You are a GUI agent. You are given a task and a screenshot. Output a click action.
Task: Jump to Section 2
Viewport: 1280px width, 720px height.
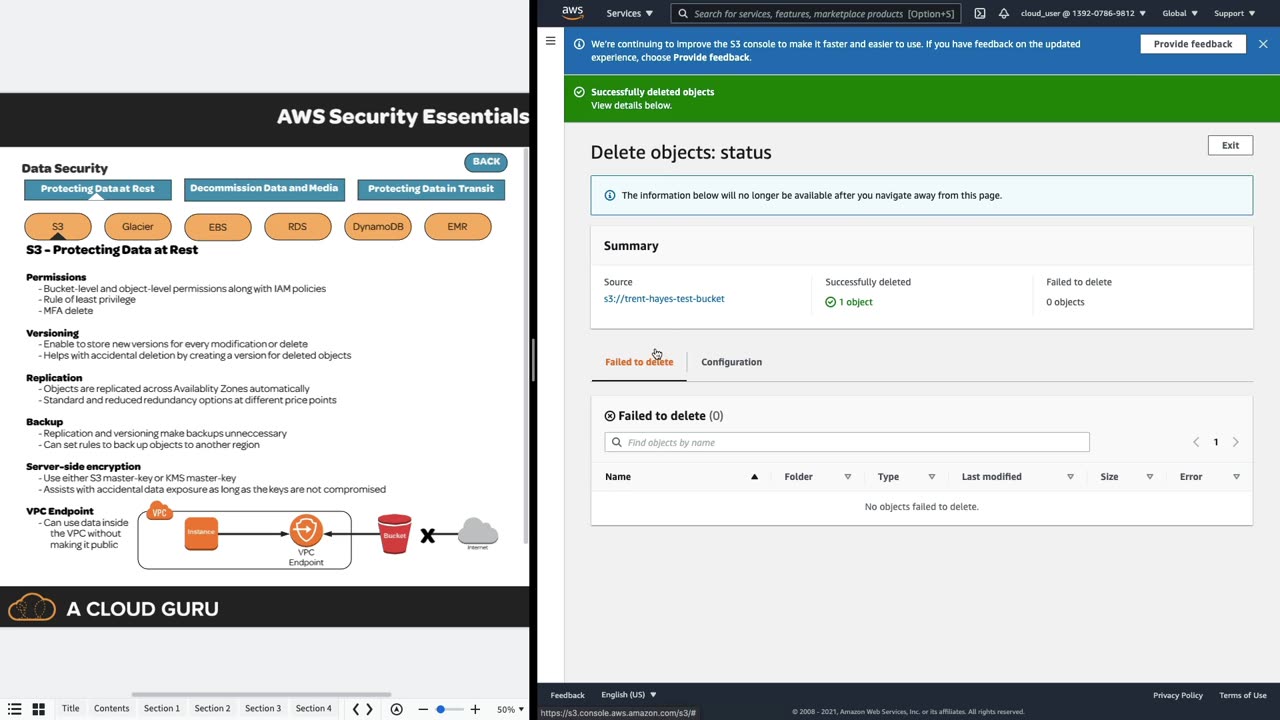[212, 709]
